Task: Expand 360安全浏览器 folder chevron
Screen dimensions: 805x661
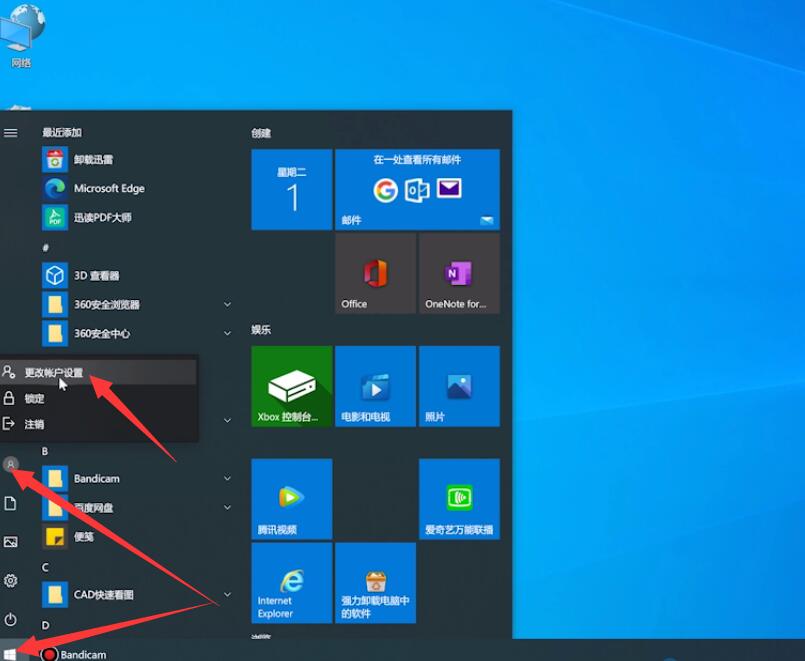Action: [227, 304]
